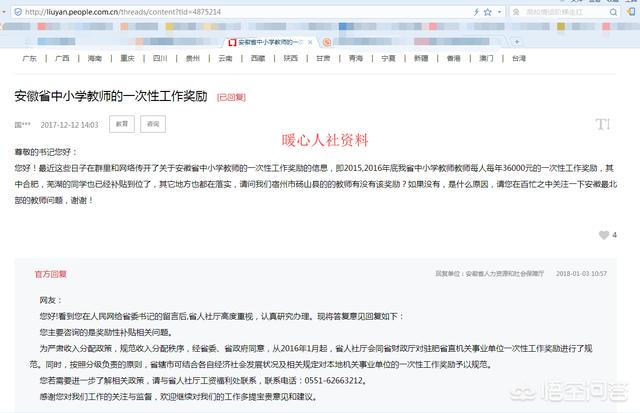Open the 澳门 region link
Image resolution: width=640 pixels, height=413 pixels.
click(486, 58)
